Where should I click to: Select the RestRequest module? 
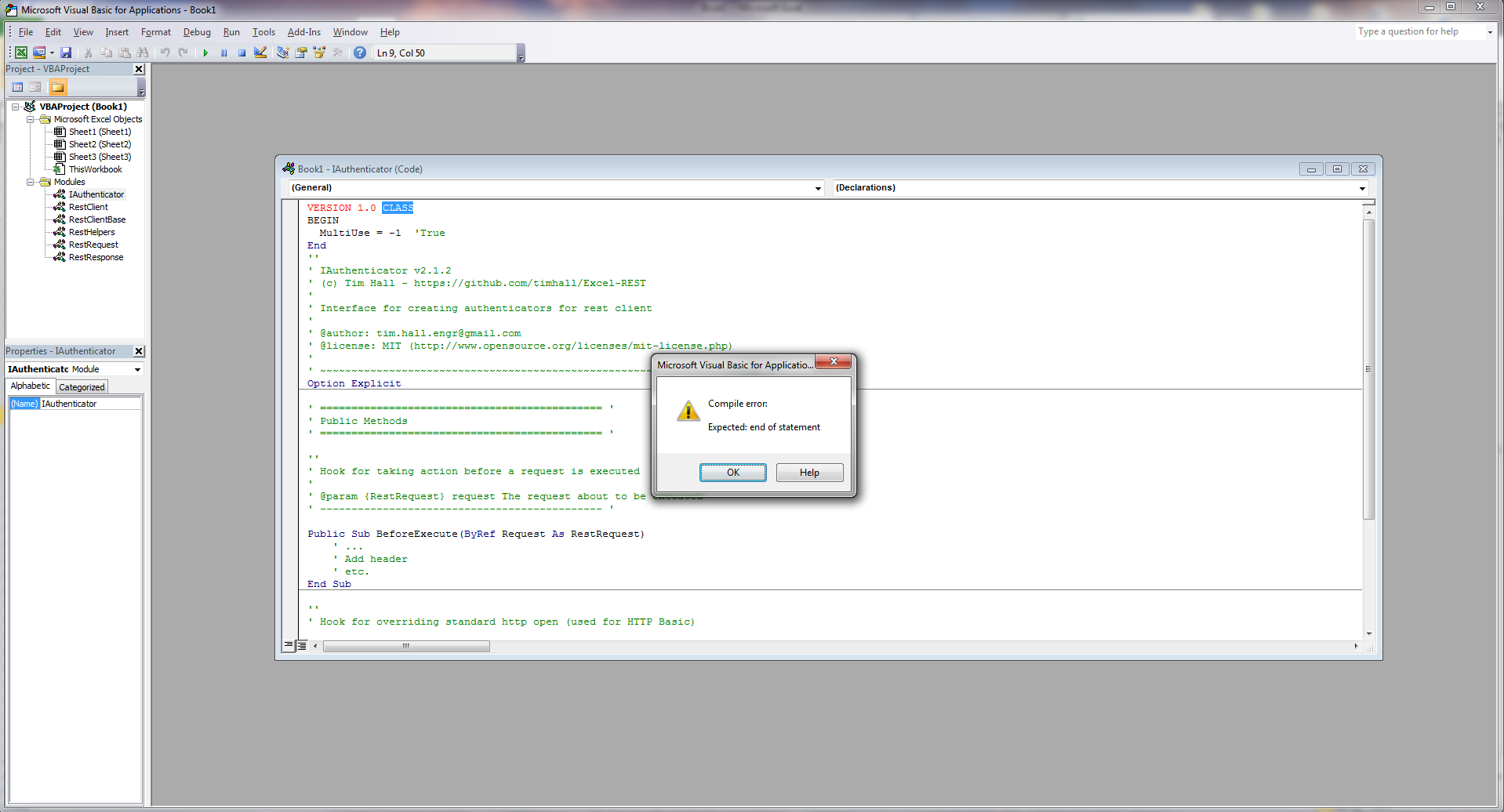93,245
